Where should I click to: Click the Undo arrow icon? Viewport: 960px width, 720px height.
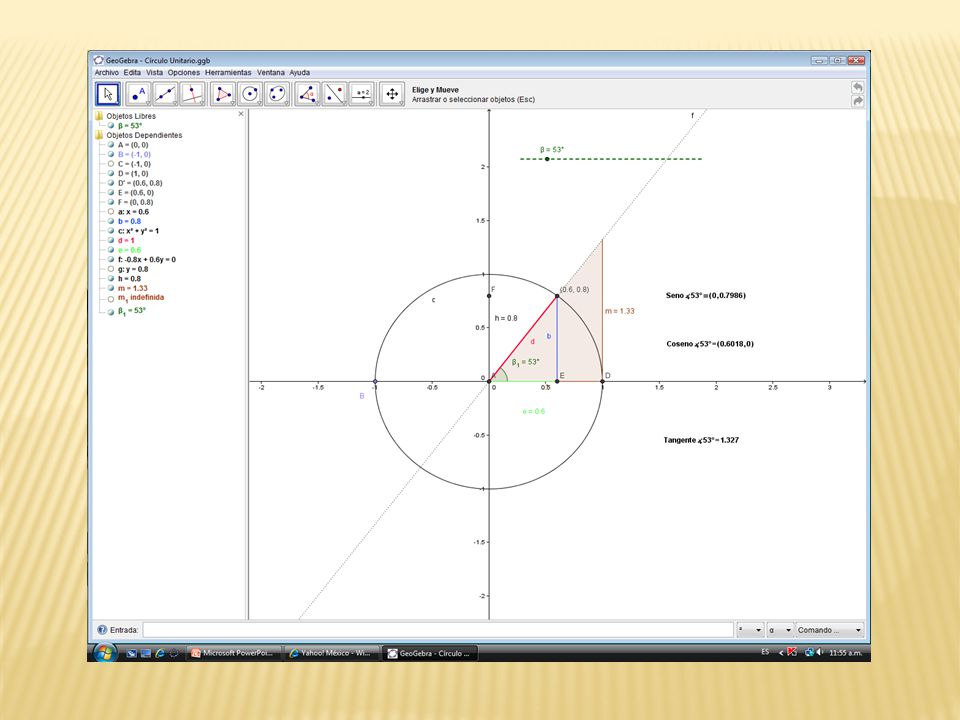tap(858, 87)
